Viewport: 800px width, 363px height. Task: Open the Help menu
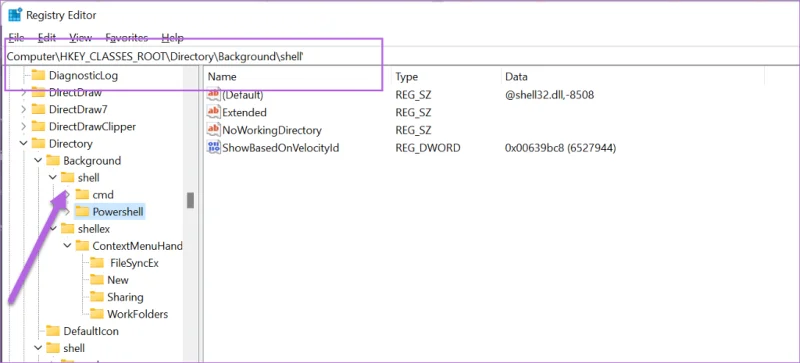(x=172, y=38)
